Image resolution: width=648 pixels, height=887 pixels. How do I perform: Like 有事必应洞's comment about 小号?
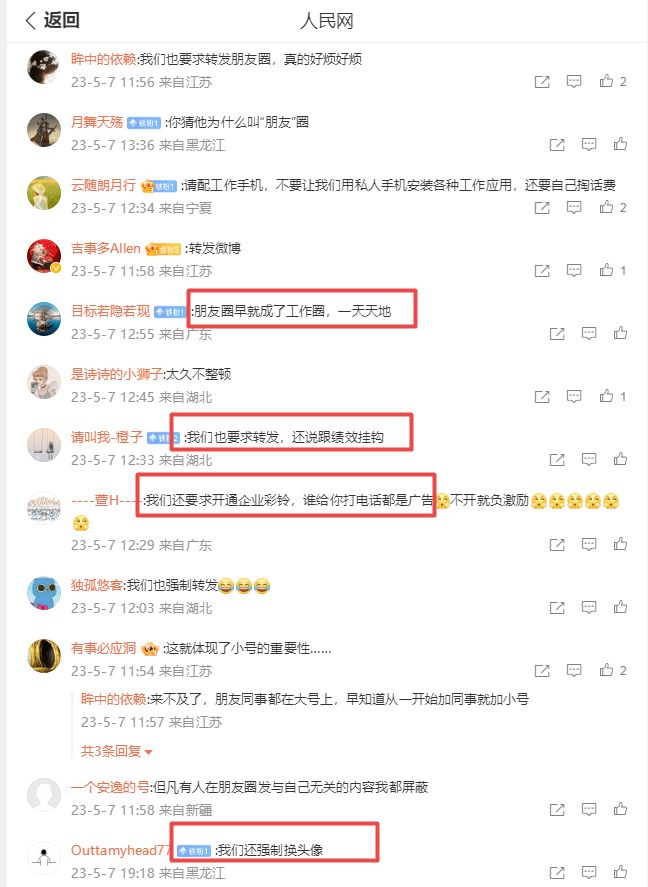coord(612,670)
